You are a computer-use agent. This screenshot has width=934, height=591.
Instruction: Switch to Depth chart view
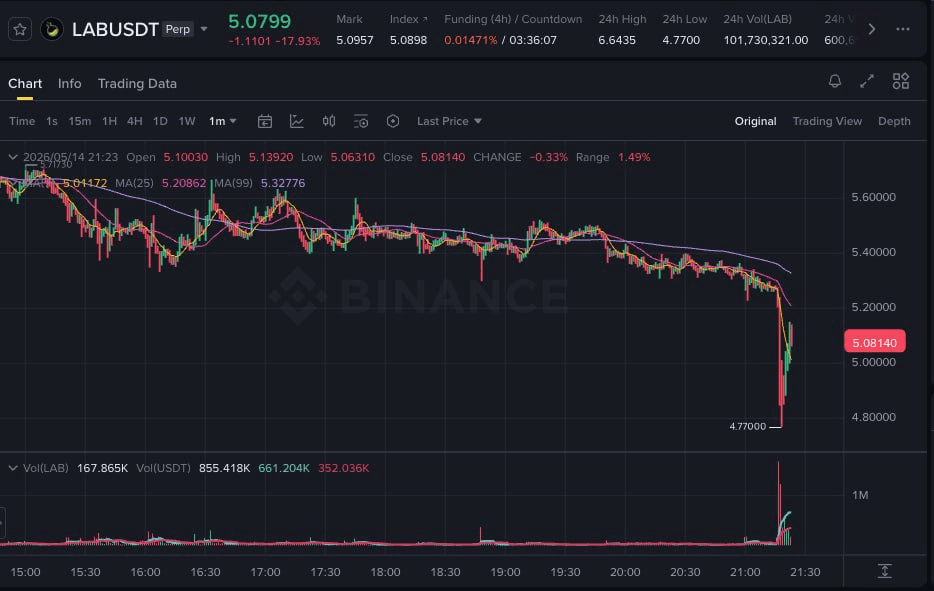tap(894, 121)
